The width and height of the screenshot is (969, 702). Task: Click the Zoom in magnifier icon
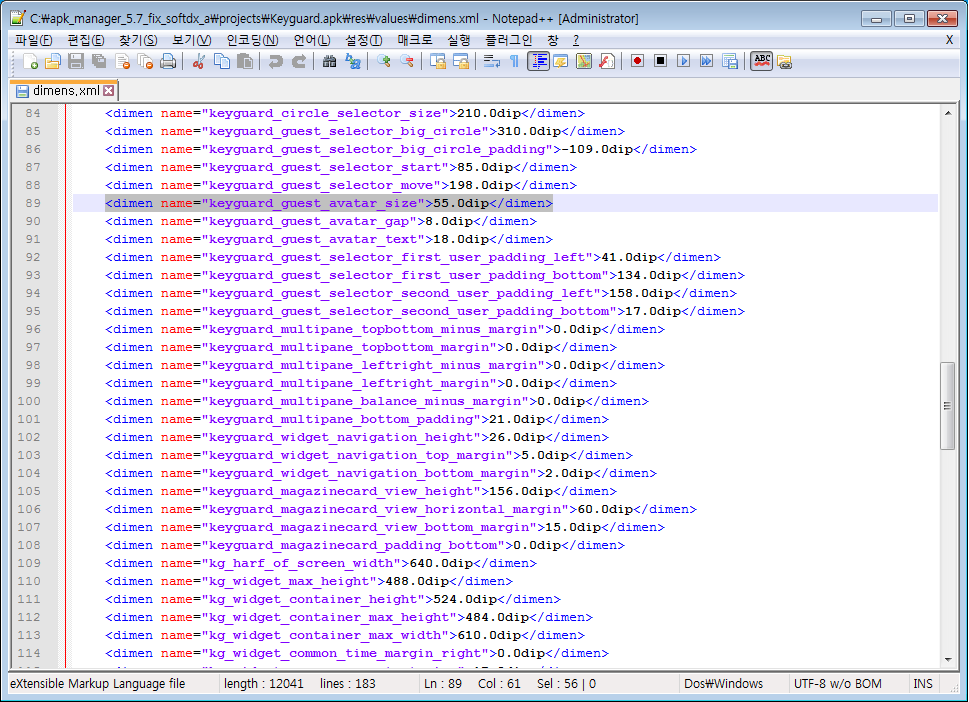pyautogui.click(x=385, y=62)
